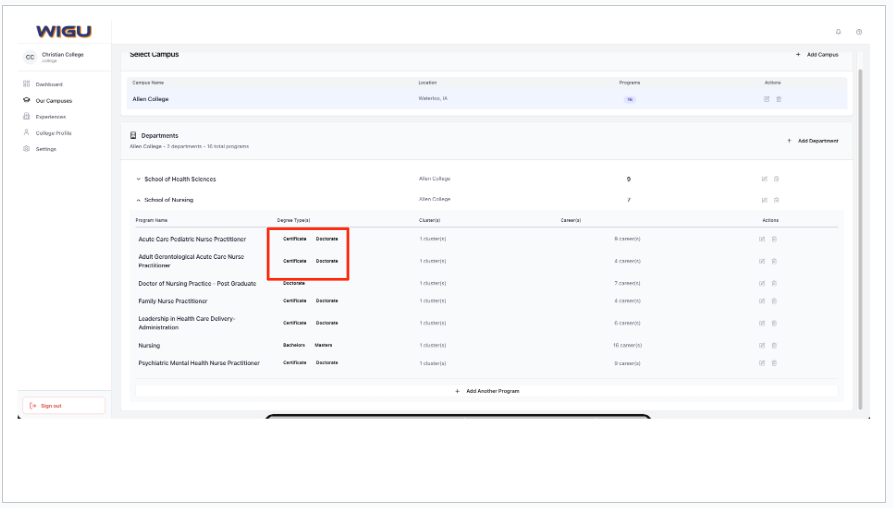Delete the Nursing program row
The width and height of the screenshot is (893, 508).
[x=774, y=345]
